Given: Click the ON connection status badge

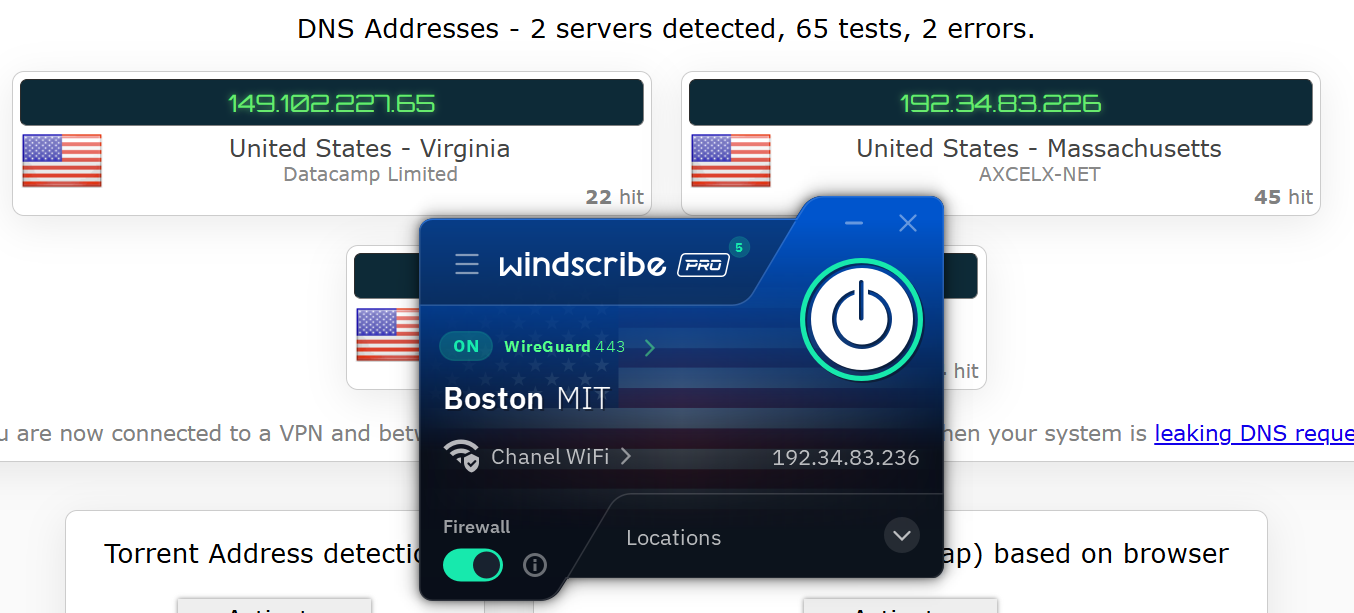Looking at the screenshot, I should click(x=466, y=347).
